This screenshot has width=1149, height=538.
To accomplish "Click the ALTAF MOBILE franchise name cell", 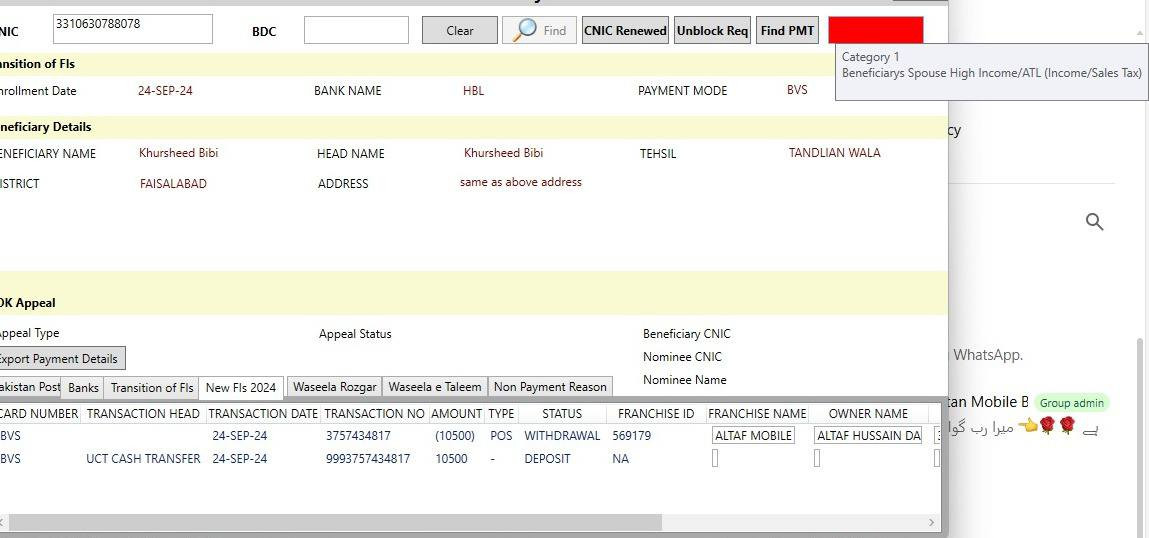I will click(753, 436).
